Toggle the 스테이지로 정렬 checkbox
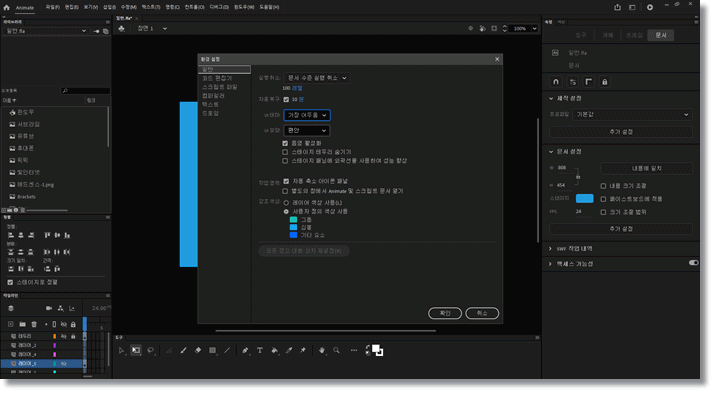712x406 pixels. tap(10, 282)
